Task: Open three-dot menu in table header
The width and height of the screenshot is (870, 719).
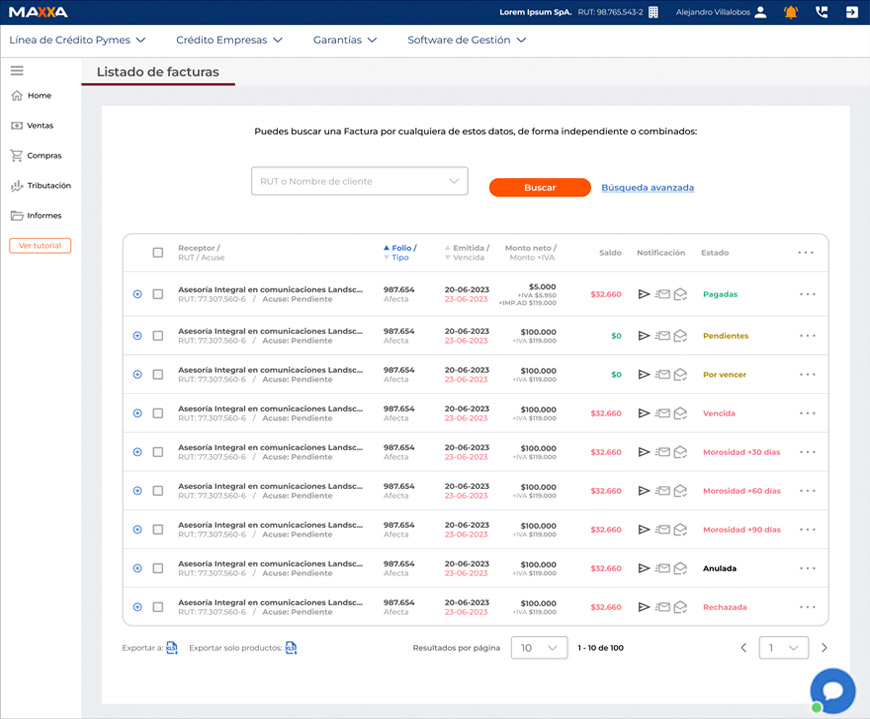Action: point(806,252)
